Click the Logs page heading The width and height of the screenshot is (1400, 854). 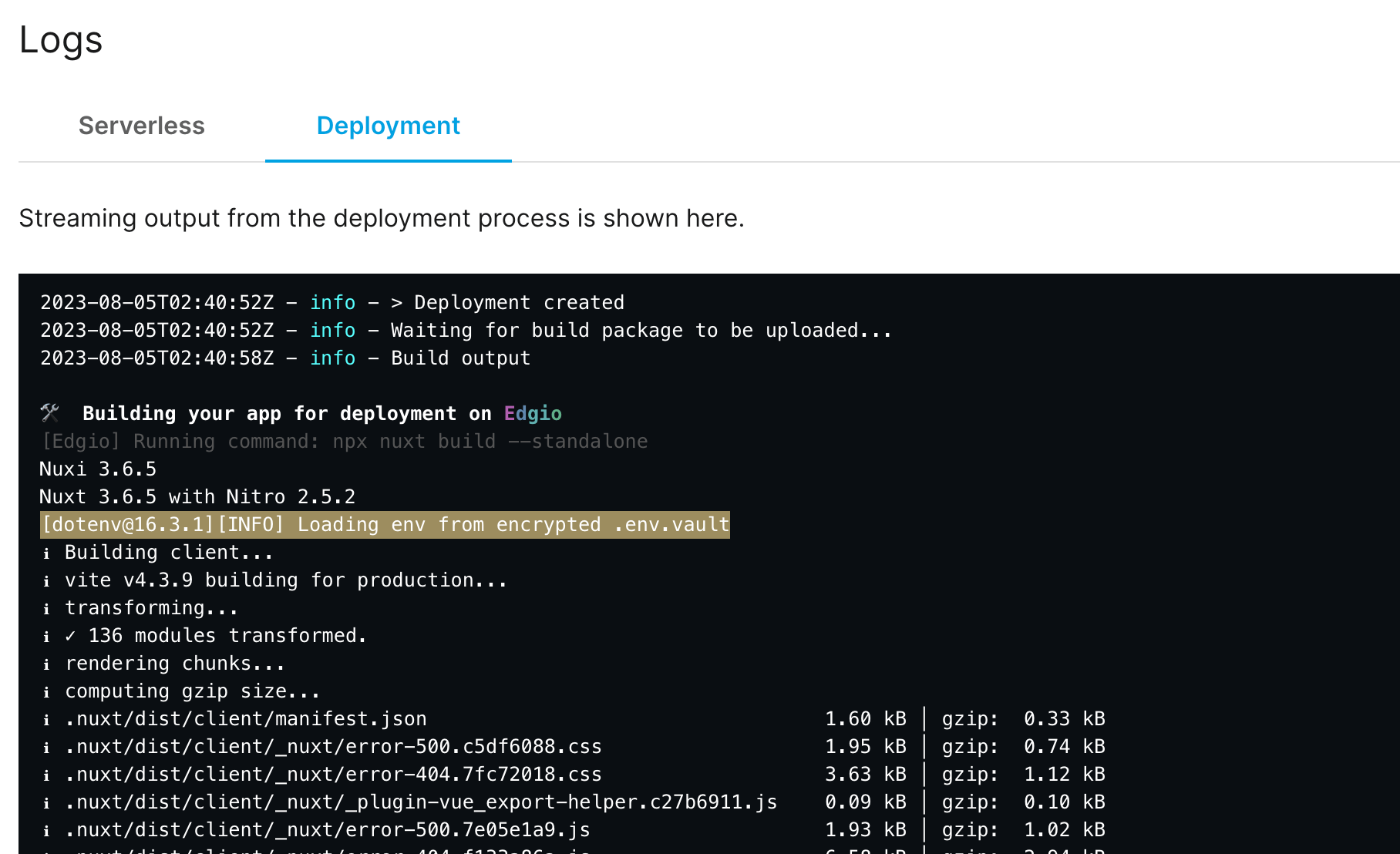(x=61, y=40)
